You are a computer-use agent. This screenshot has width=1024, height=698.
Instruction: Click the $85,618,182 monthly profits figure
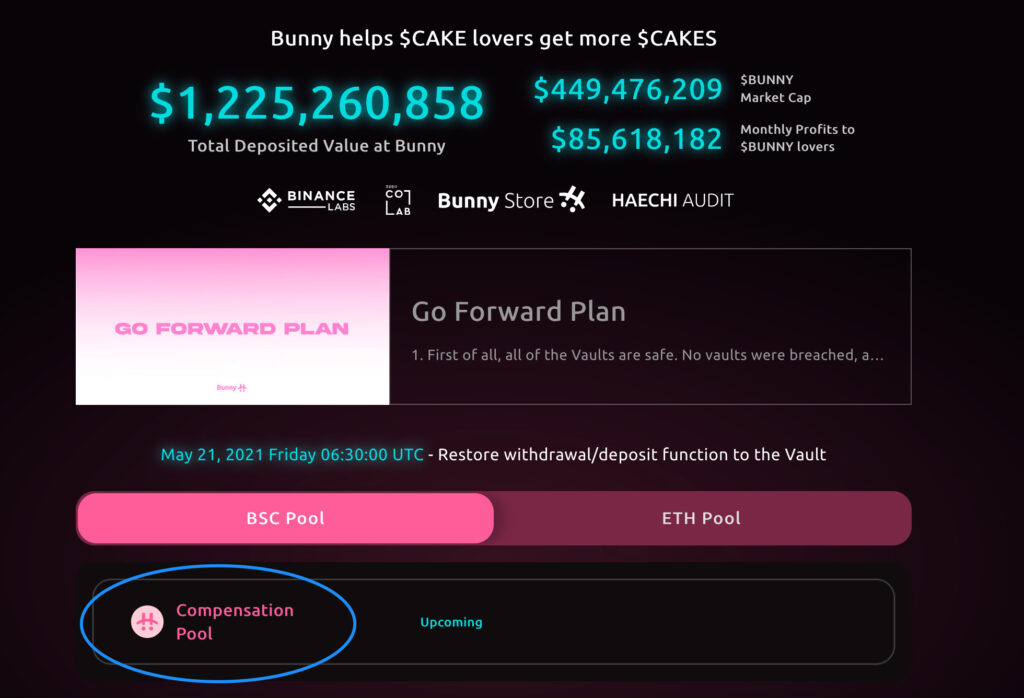636,138
